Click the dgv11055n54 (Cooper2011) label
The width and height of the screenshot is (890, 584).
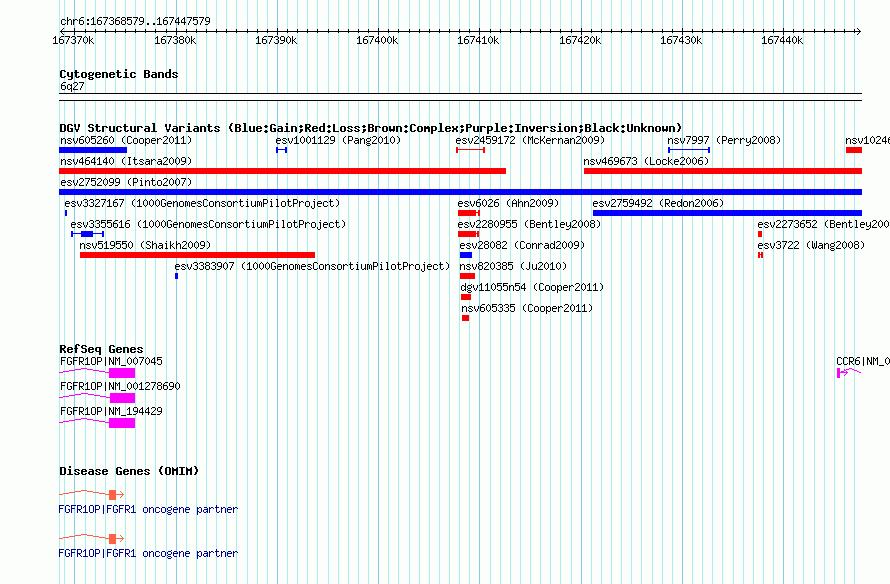tap(532, 287)
